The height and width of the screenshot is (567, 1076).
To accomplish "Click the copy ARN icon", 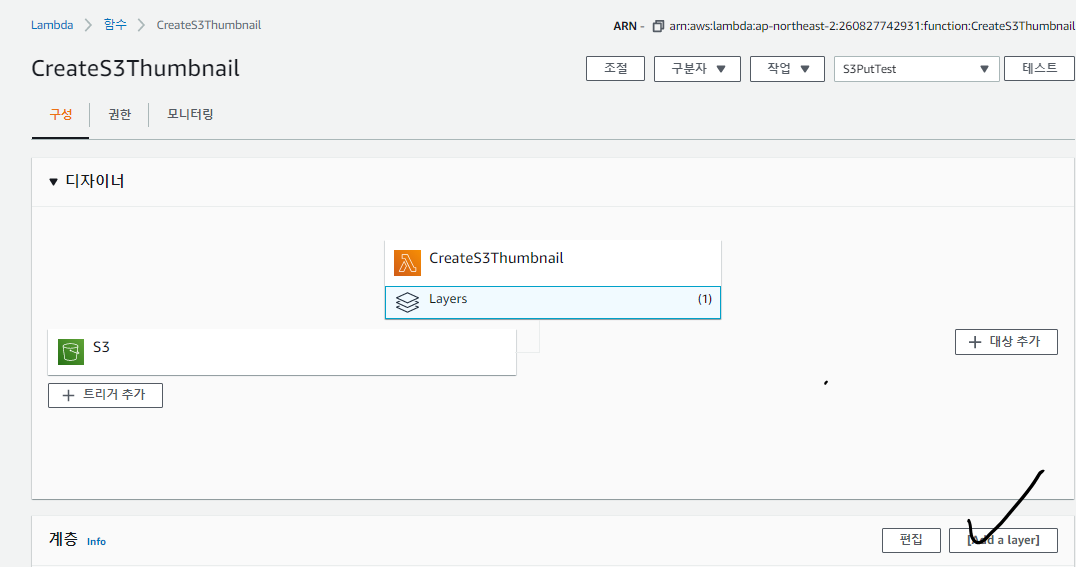I will 658,26.
